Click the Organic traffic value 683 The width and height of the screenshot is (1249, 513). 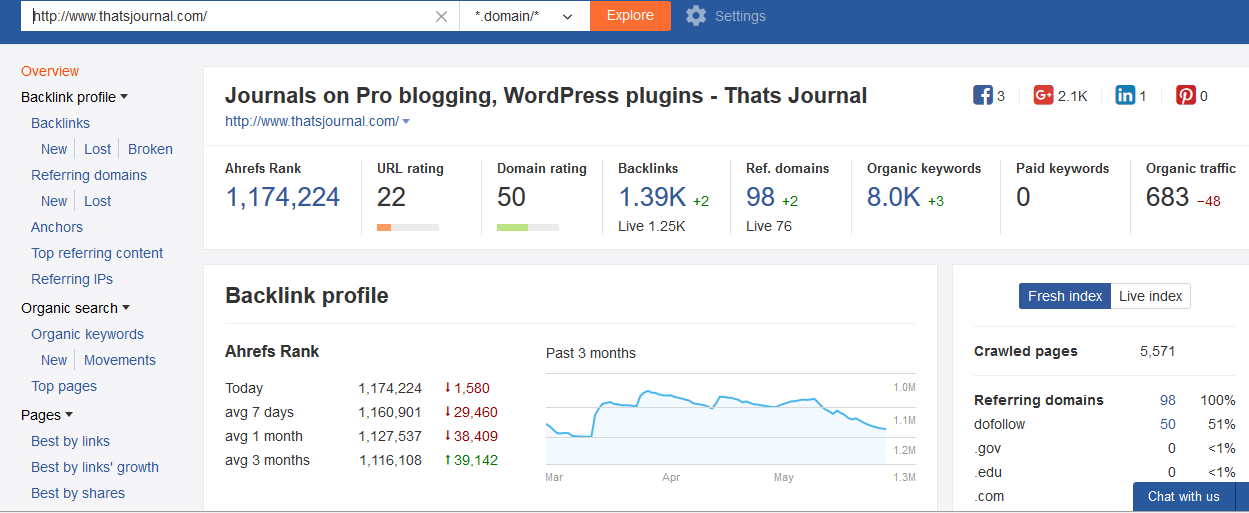tap(1168, 197)
